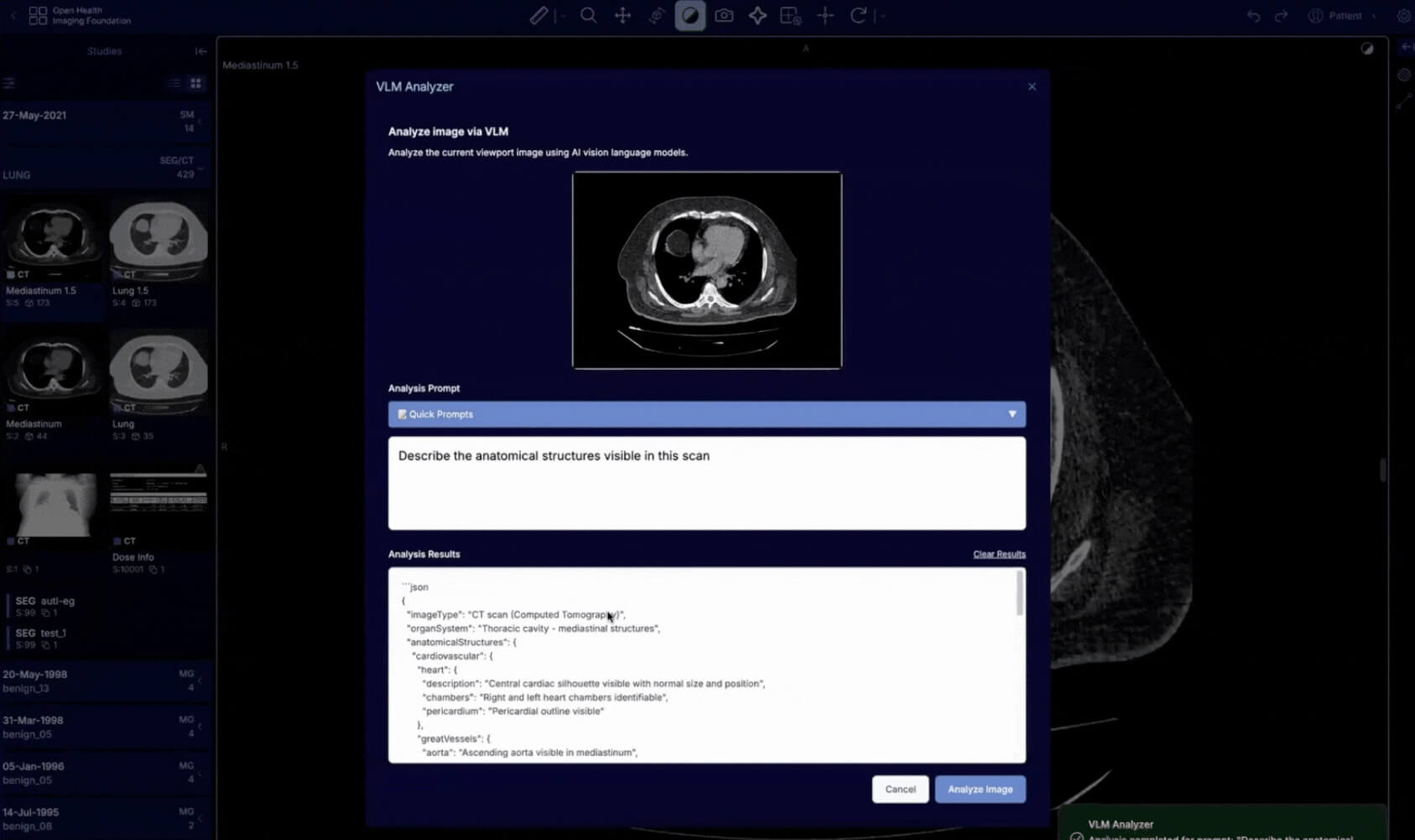The height and width of the screenshot is (840, 1415).
Task: Click the analysis prompt text field
Action: coord(706,483)
